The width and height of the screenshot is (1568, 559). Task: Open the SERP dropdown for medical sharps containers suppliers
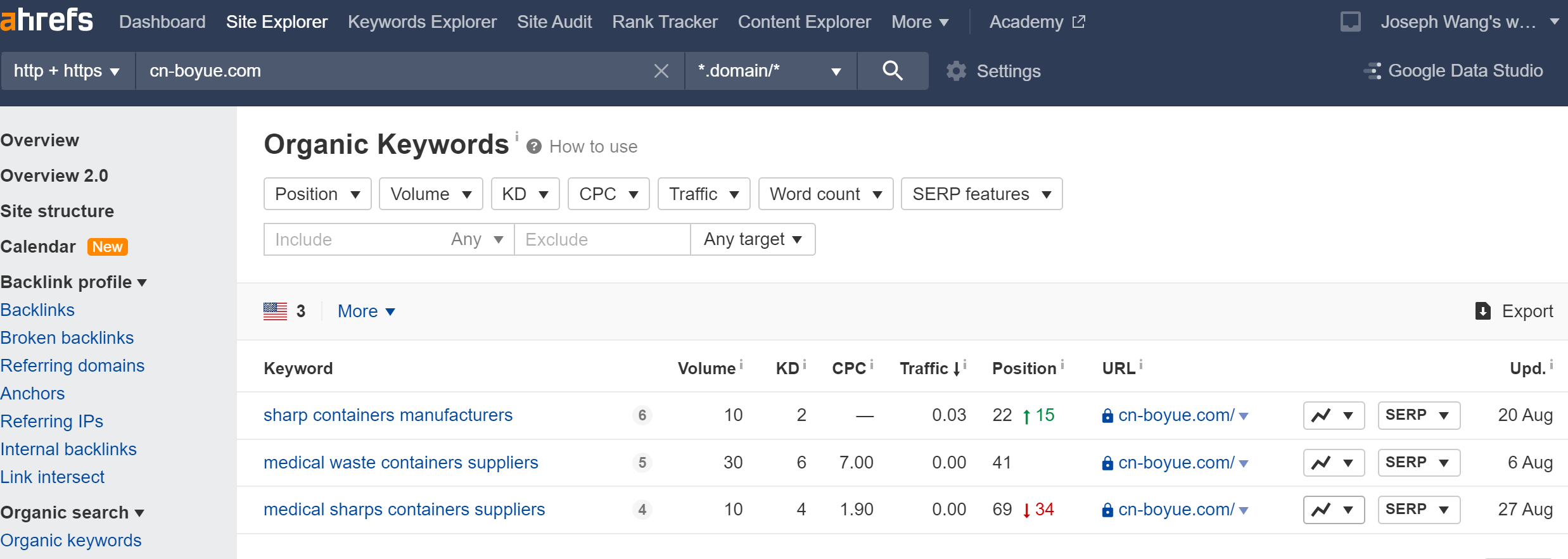click(1419, 510)
